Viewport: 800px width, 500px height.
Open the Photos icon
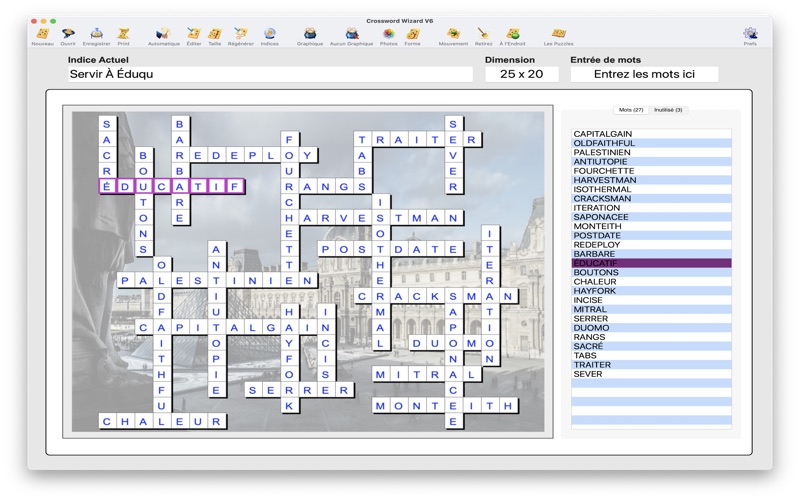388,34
